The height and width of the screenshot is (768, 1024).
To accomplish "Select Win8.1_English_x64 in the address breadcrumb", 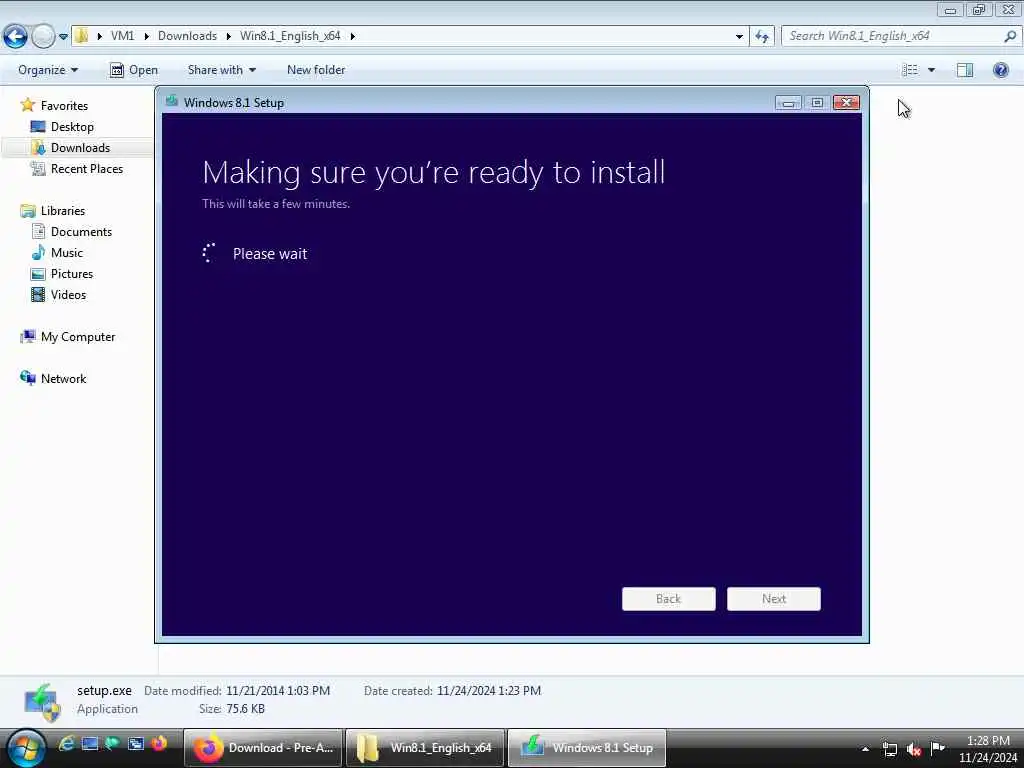I will (290, 36).
